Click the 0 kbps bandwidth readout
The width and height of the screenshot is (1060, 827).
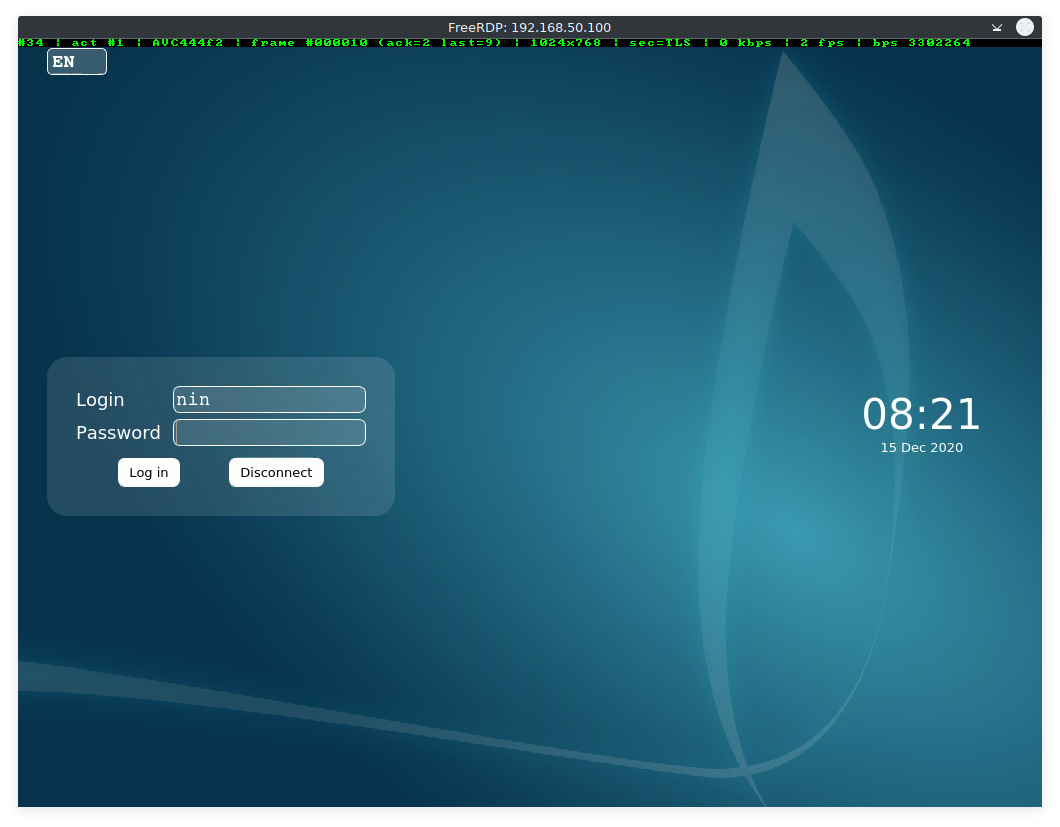(x=745, y=43)
